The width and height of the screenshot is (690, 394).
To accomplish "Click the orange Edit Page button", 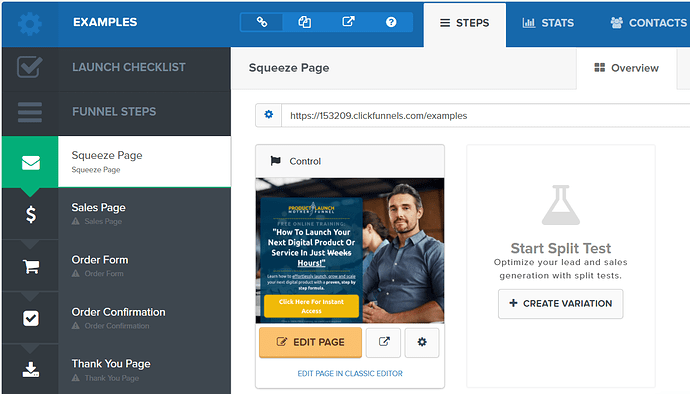I will [x=310, y=342].
